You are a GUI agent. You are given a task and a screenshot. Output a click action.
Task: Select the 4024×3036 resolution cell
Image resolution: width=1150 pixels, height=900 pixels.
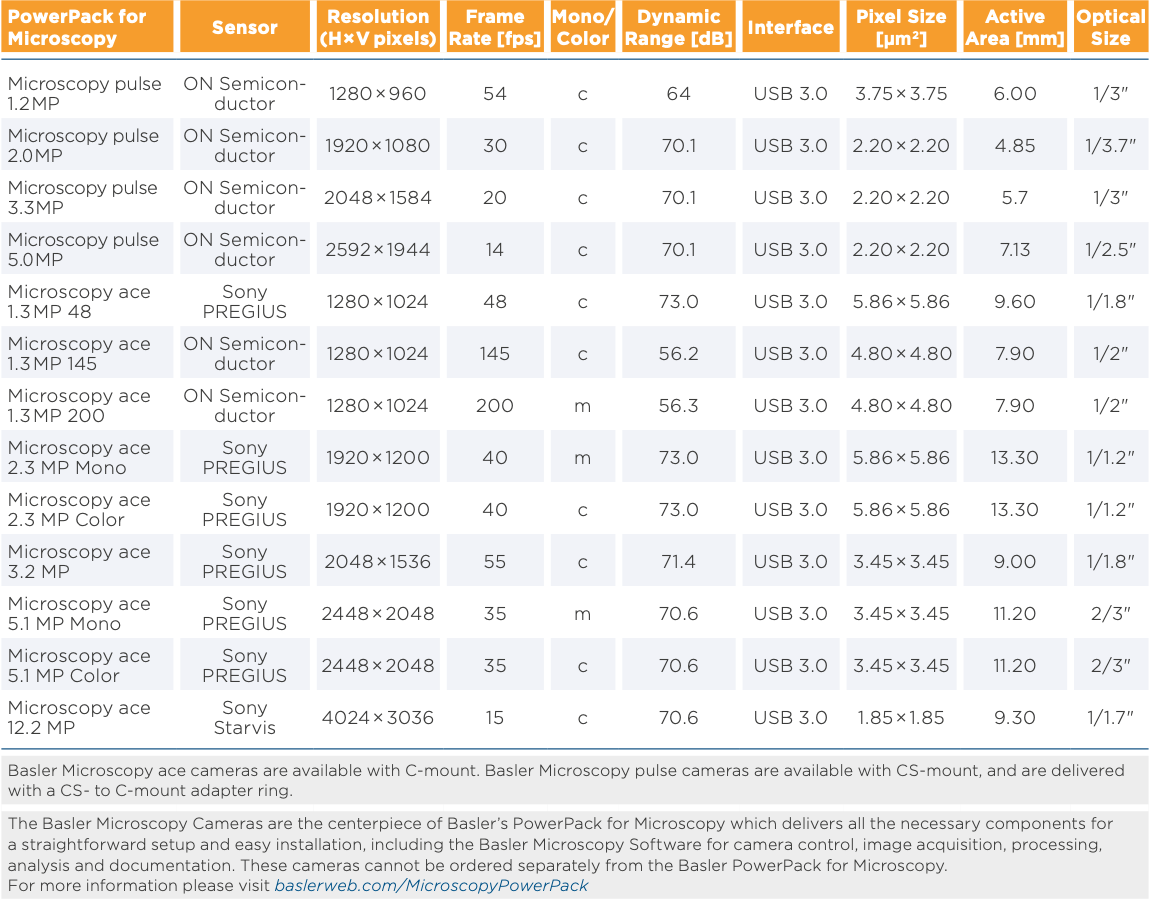378,718
